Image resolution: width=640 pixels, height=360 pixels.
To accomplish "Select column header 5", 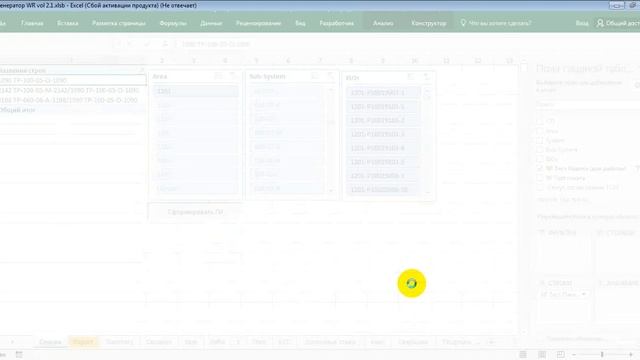I will (256, 61).
